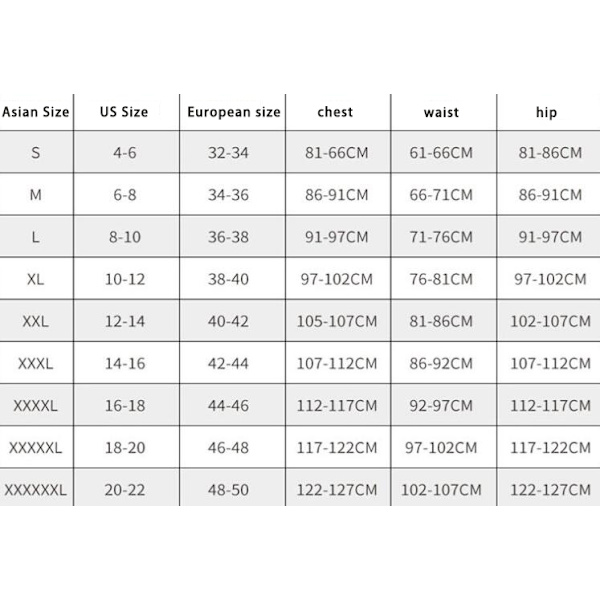The image size is (600, 600).
Task: Click chest value 91-97CM in L row
Action: pyautogui.click(x=335, y=237)
